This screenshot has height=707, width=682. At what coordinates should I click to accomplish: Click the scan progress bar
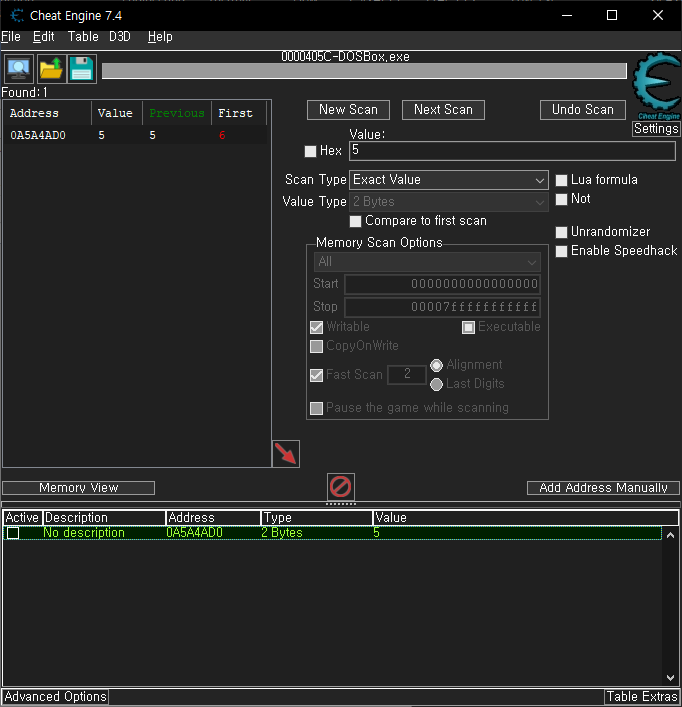click(x=364, y=71)
